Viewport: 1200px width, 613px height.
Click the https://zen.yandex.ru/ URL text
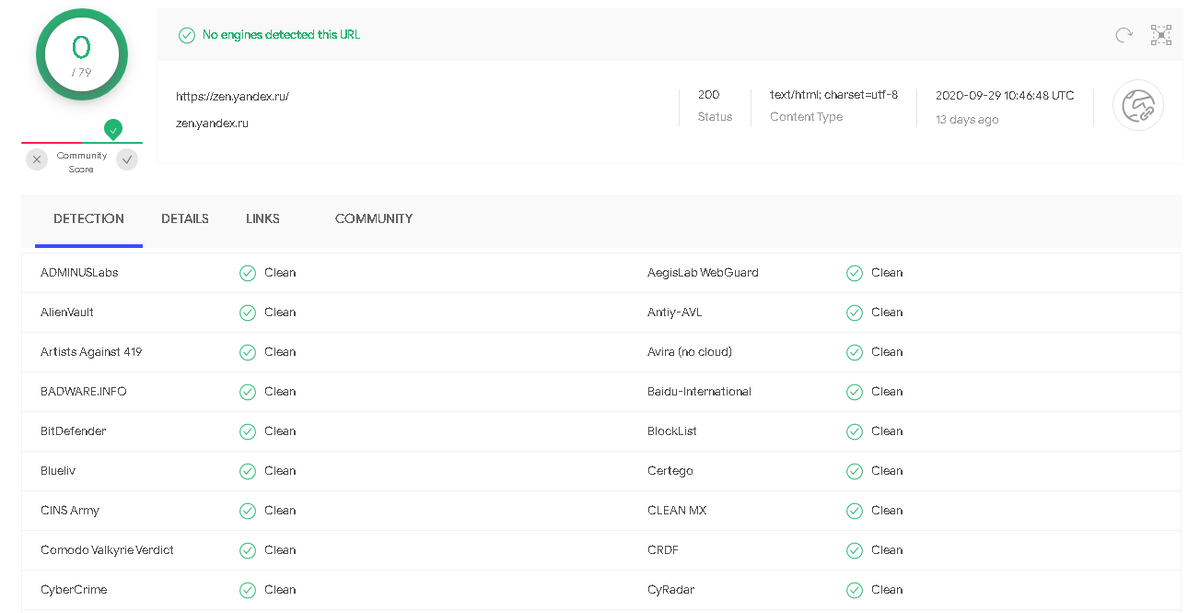(232, 97)
